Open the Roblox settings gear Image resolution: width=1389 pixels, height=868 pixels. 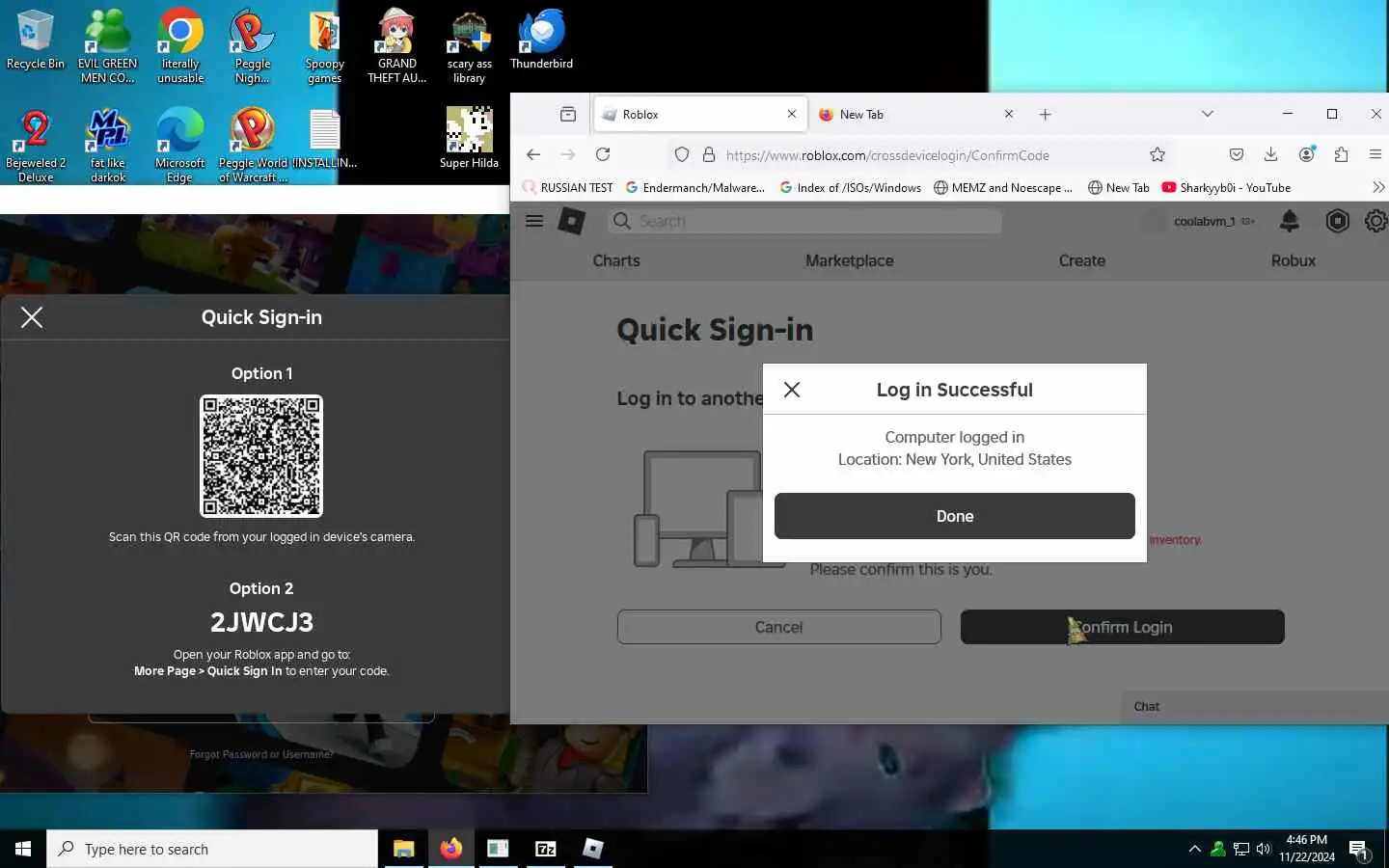tap(1376, 221)
